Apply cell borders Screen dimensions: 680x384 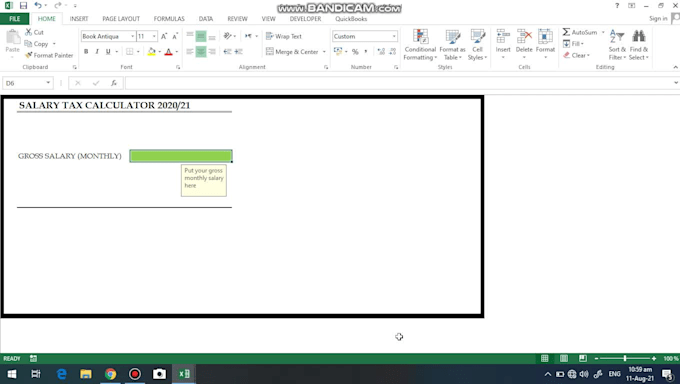click(x=129, y=52)
